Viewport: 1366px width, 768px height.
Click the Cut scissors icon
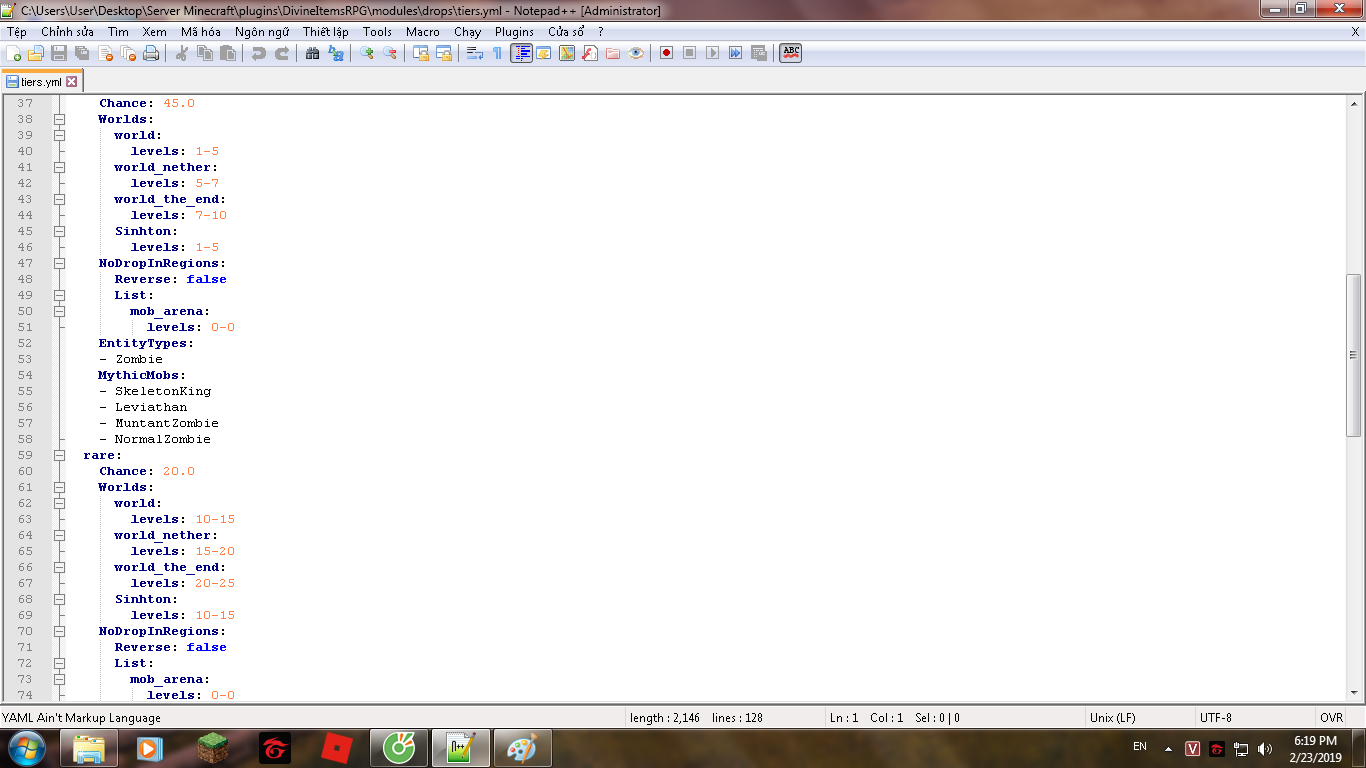182,53
